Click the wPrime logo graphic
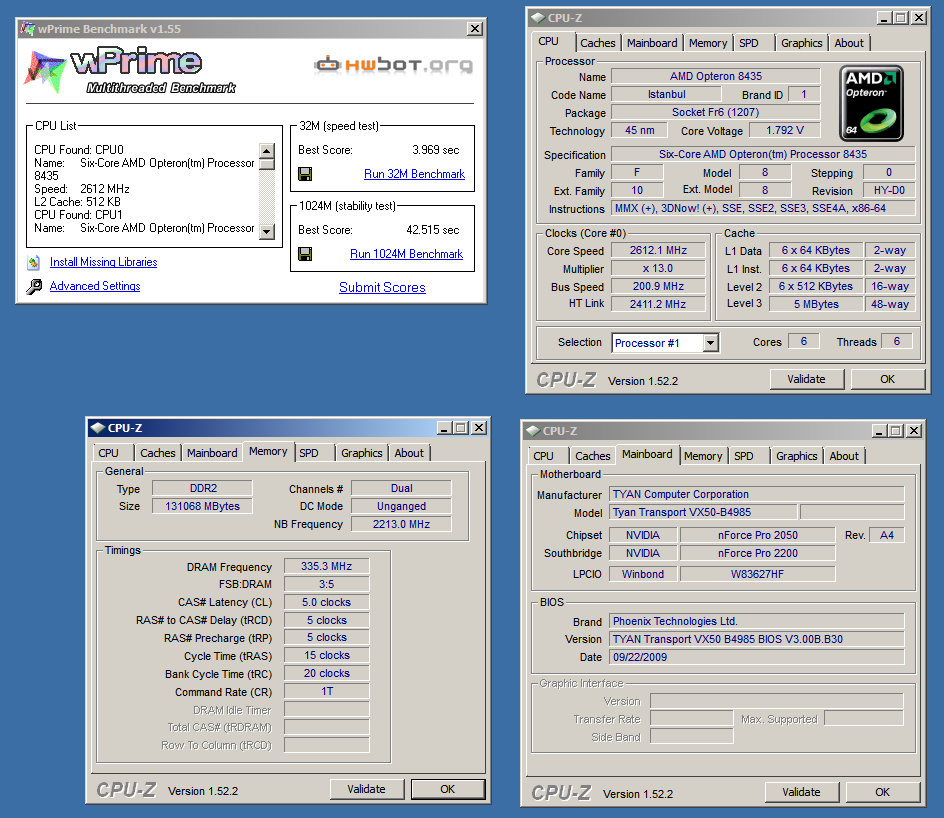 click(129, 71)
